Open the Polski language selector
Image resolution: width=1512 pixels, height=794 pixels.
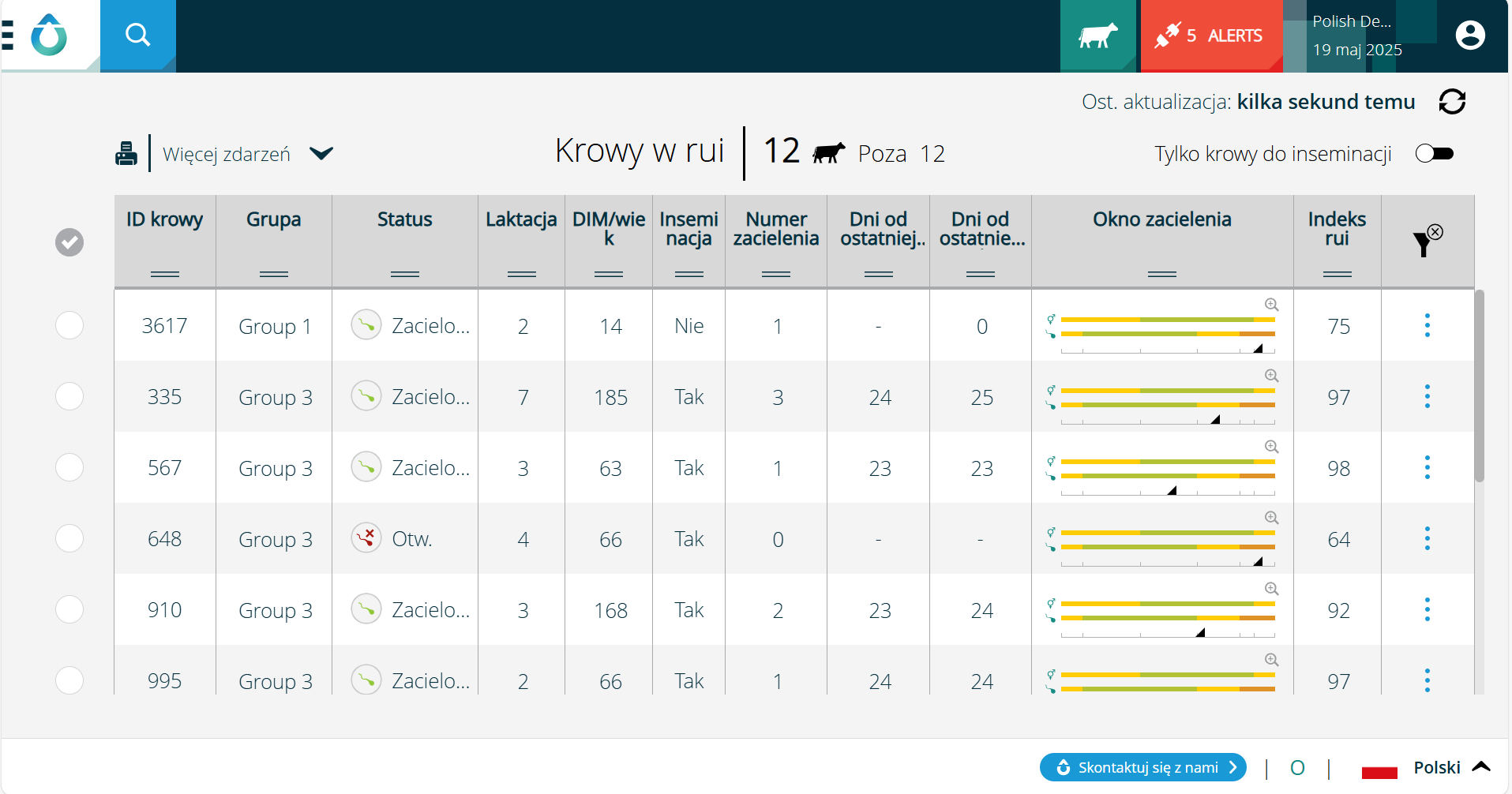[1437, 767]
